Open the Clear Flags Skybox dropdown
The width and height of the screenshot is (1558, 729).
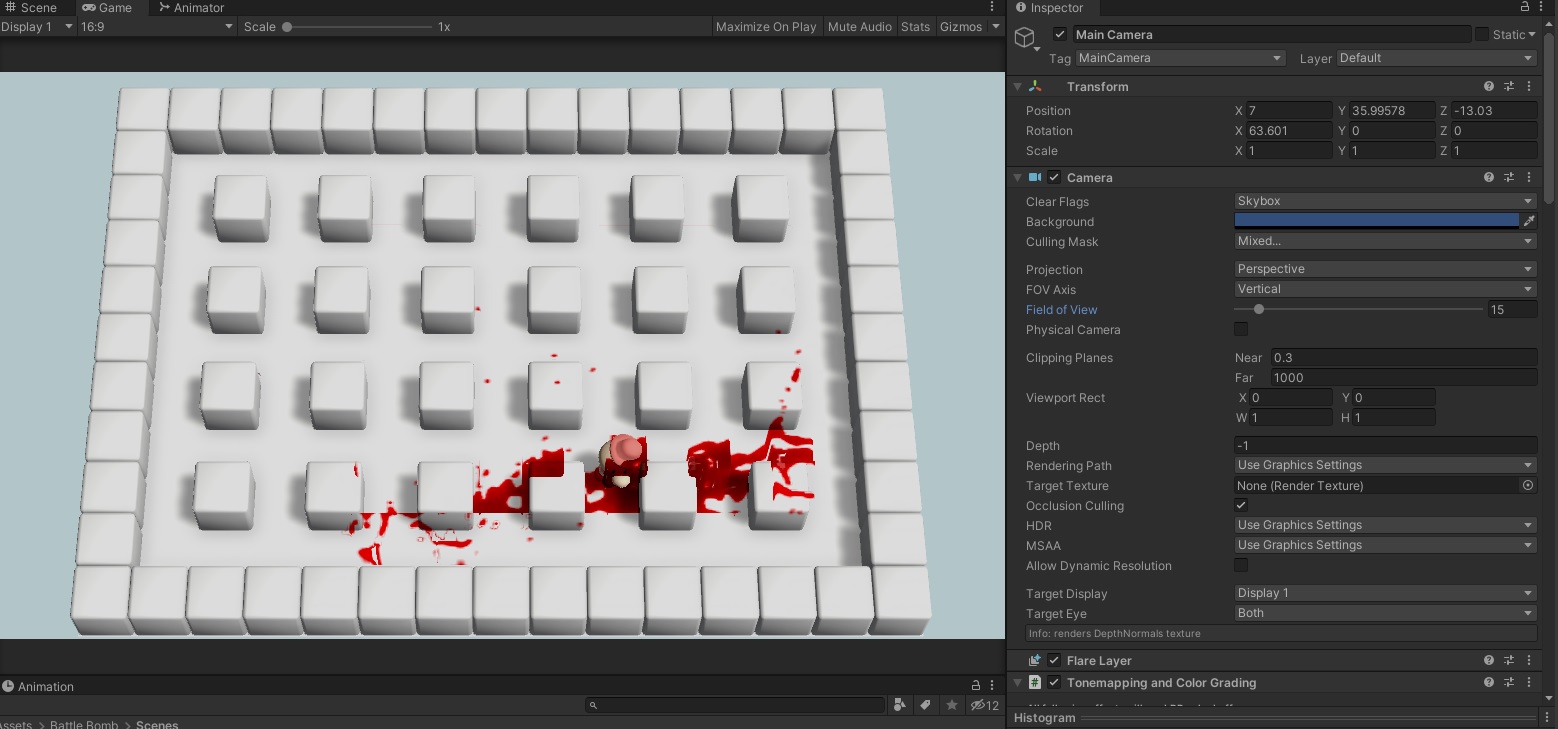pyautogui.click(x=1384, y=200)
